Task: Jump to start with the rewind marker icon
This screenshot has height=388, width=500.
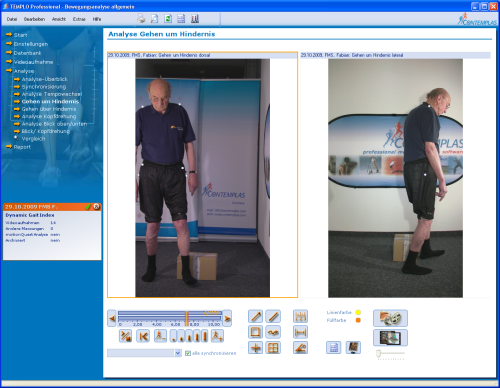Action: [143, 336]
